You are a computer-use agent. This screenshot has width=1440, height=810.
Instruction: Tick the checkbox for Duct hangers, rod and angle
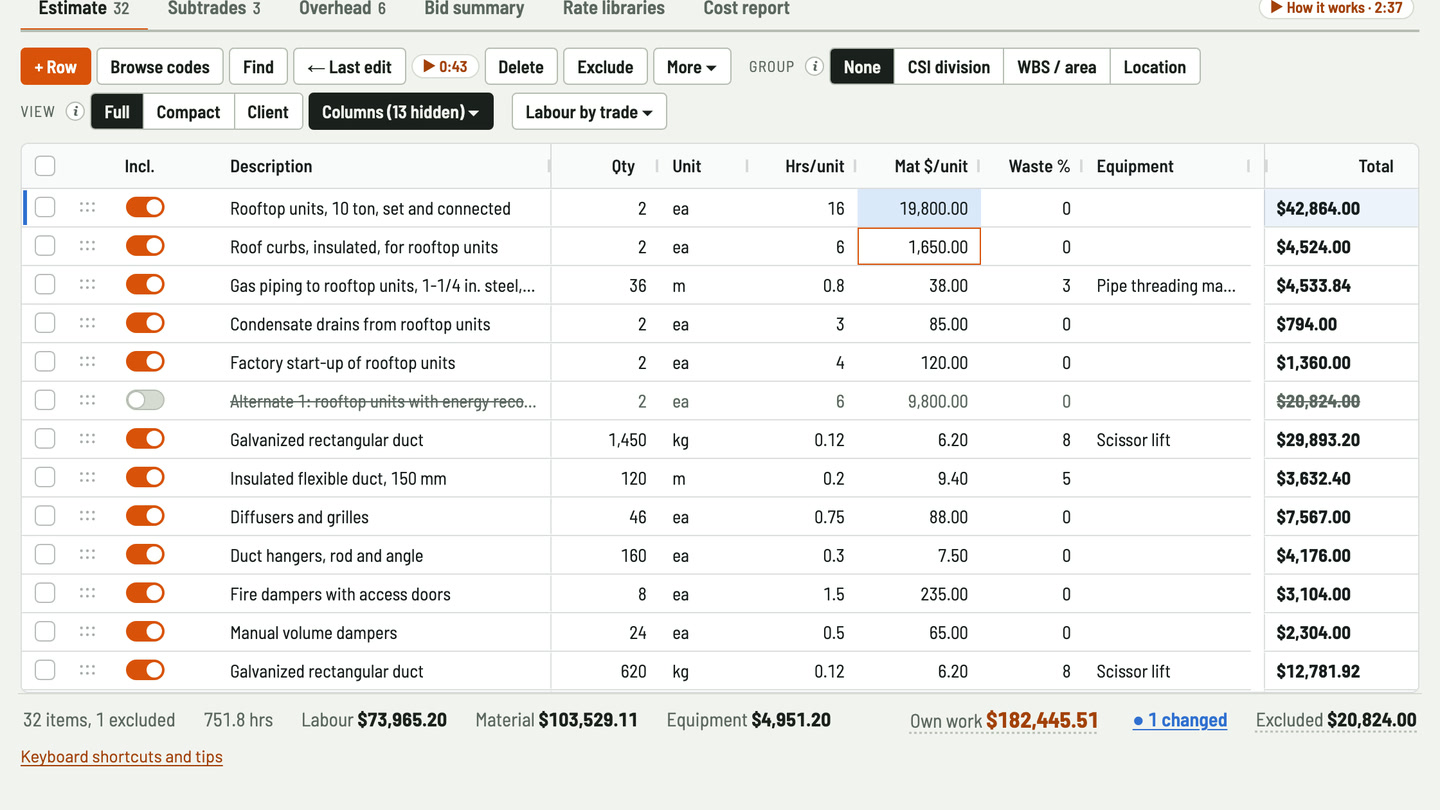tap(45, 555)
